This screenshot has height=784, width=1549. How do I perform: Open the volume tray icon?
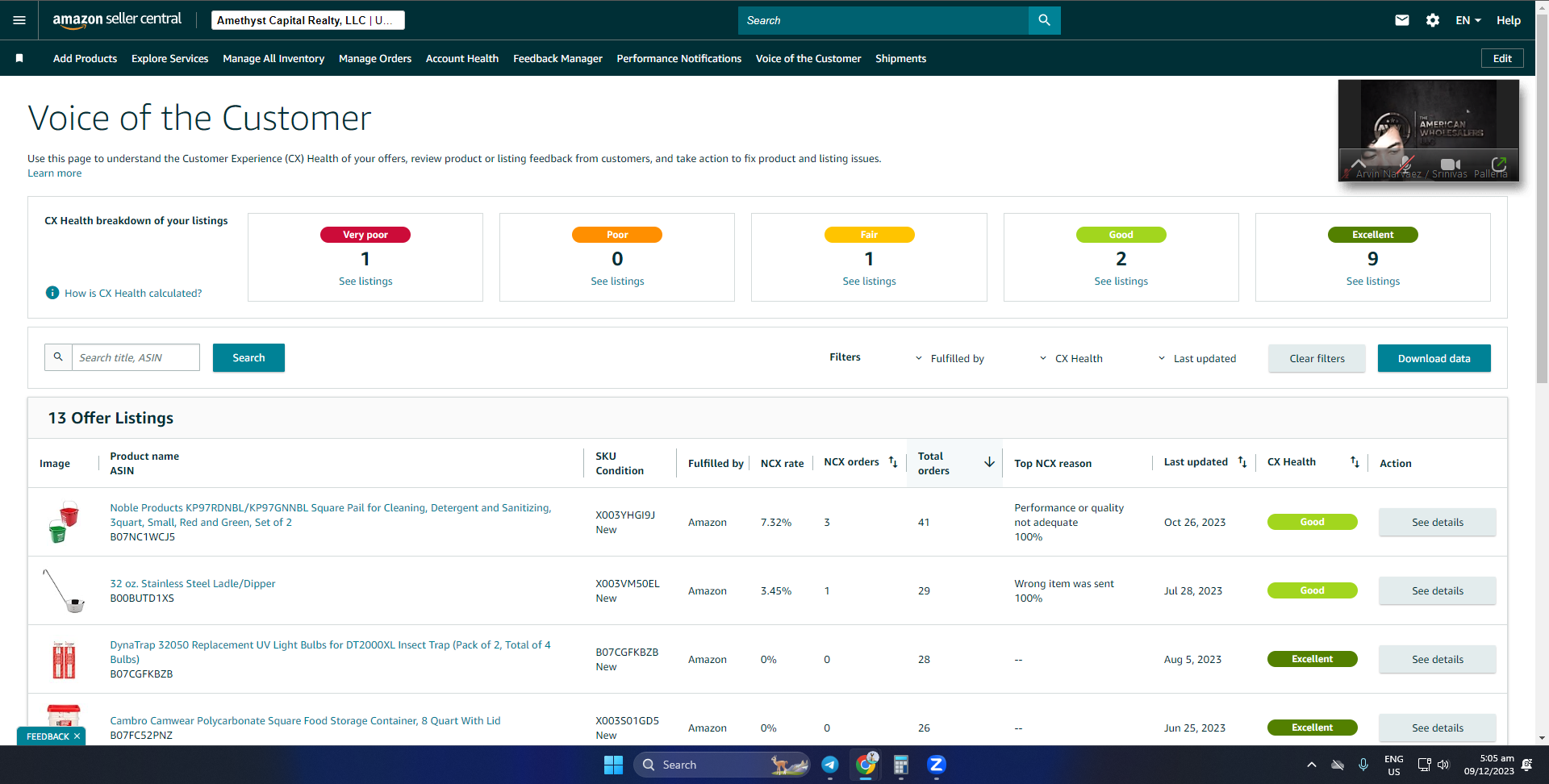[x=1443, y=765]
